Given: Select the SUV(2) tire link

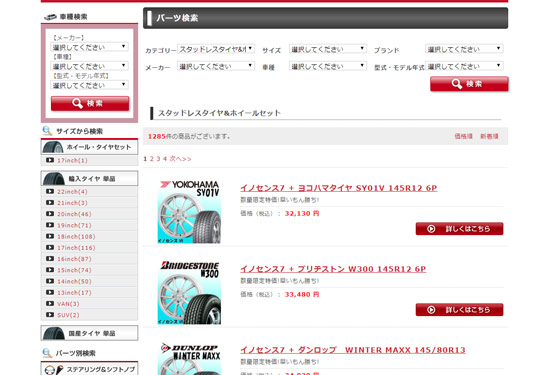Looking at the screenshot, I should [x=68, y=315].
